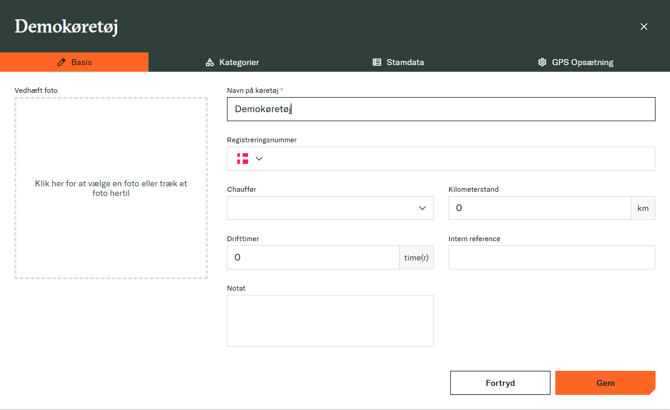Click the photo upload drop area
Image resolution: width=670 pixels, height=410 pixels.
(111, 188)
